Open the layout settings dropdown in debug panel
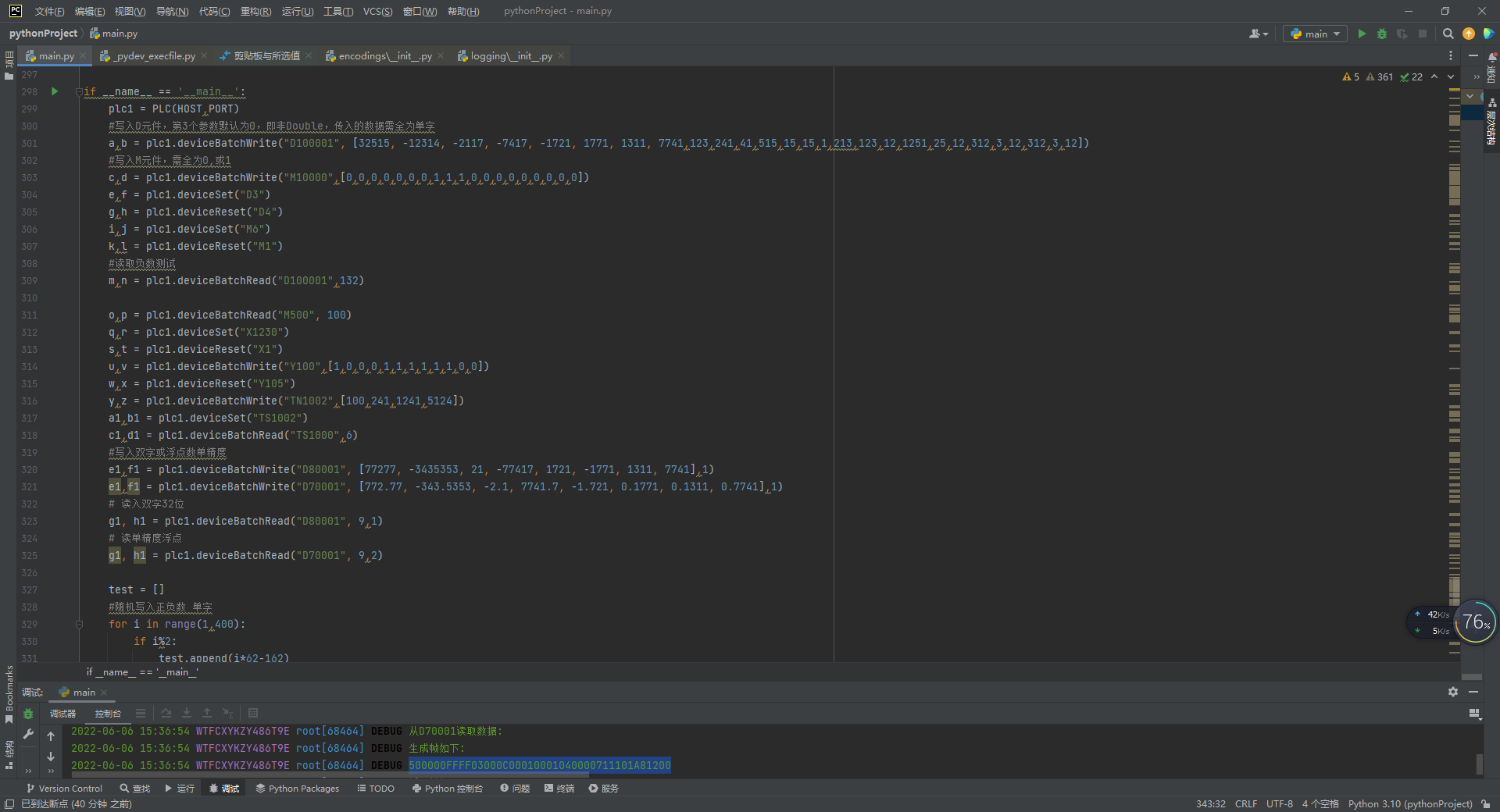This screenshot has width=1500, height=812. [x=1474, y=714]
